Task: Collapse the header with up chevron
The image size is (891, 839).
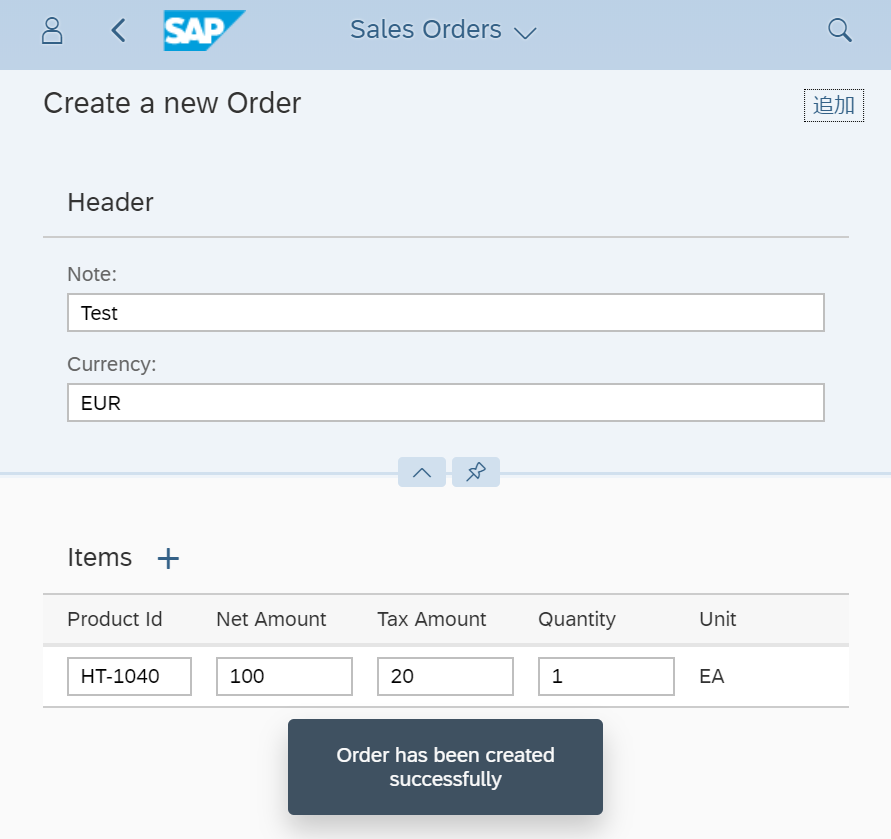Action: [x=422, y=472]
